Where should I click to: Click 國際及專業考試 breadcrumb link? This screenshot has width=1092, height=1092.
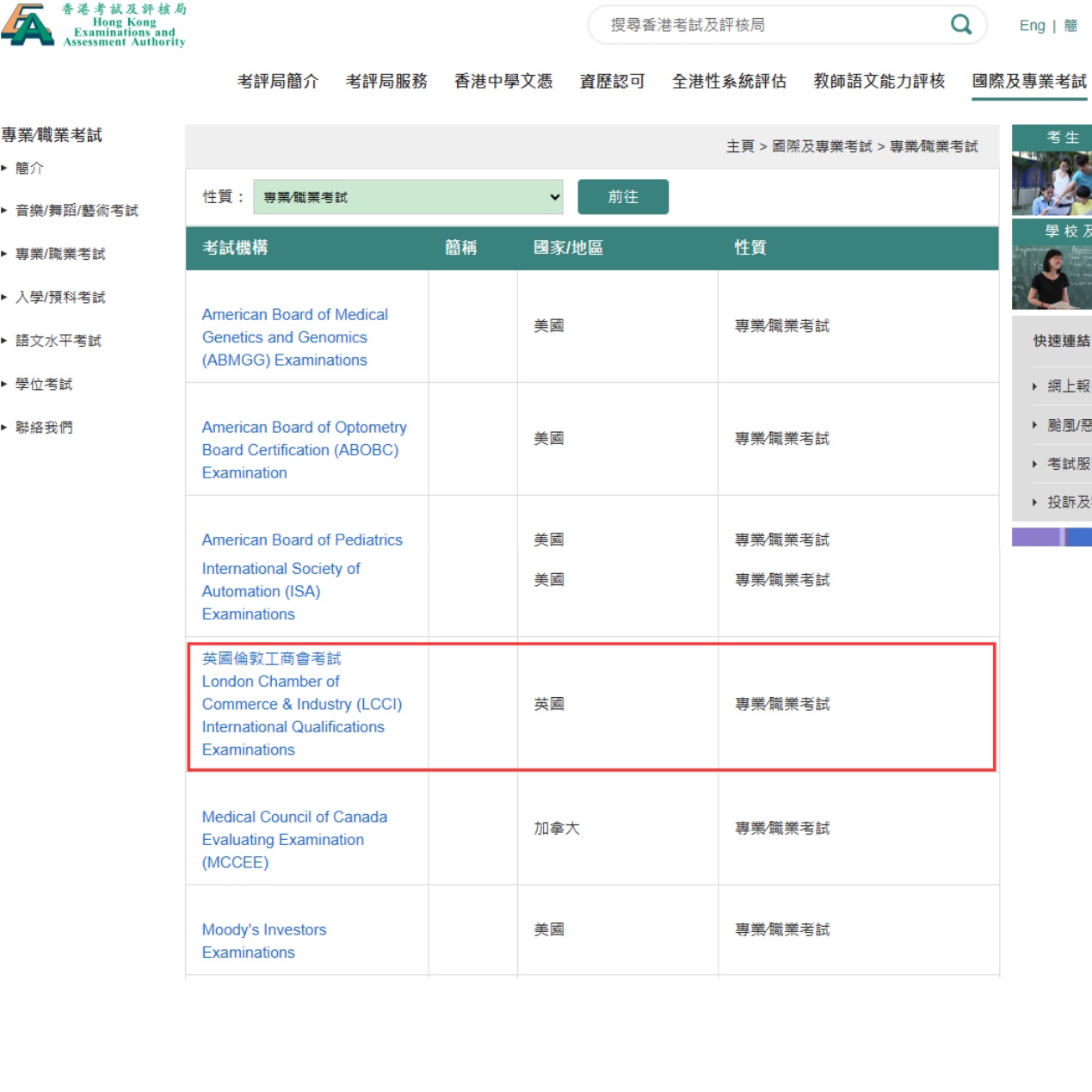[x=822, y=146]
